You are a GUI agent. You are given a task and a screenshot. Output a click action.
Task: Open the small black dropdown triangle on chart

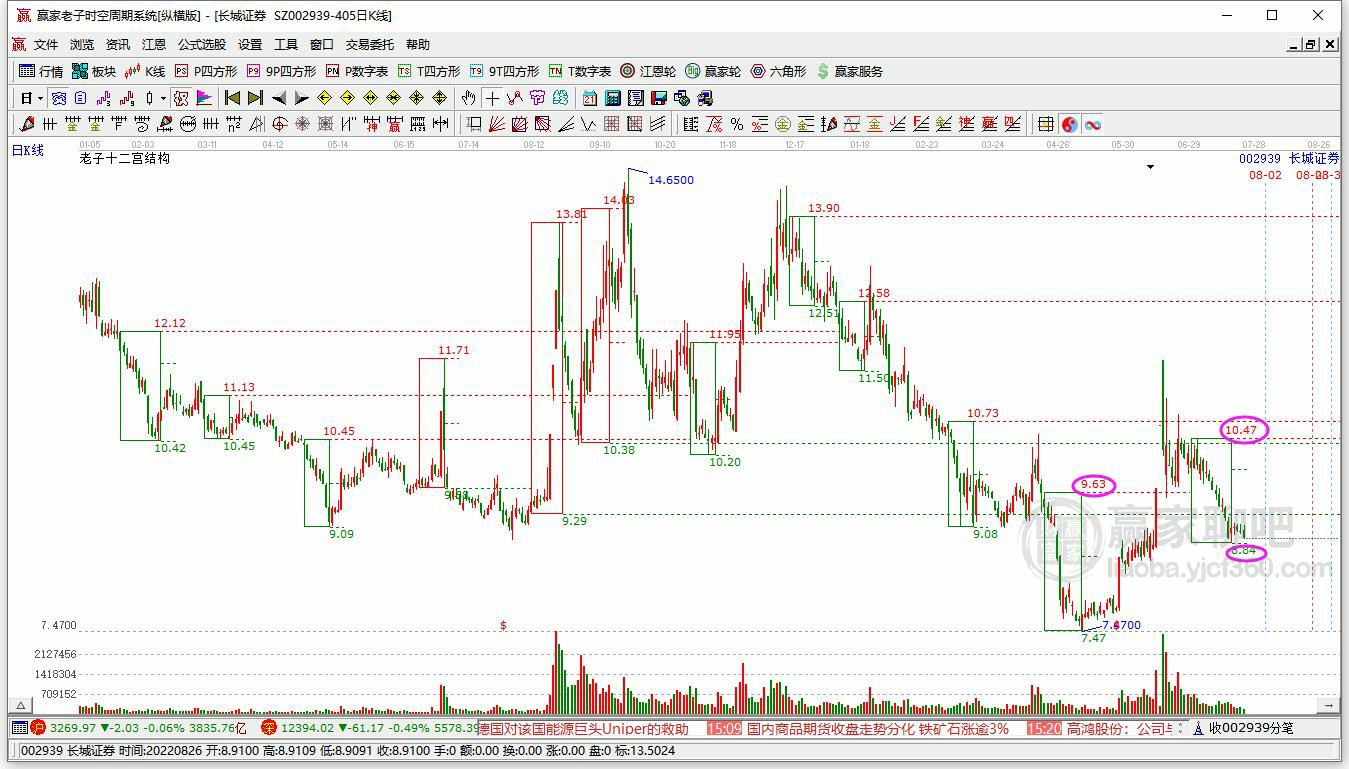(x=1150, y=167)
